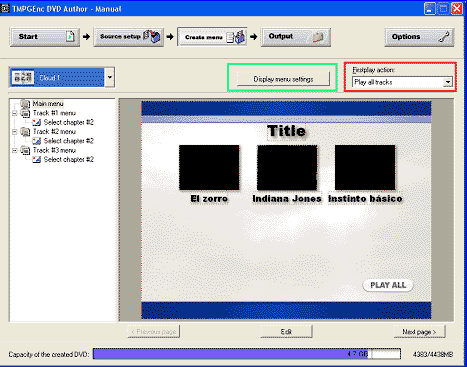The width and height of the screenshot is (467, 367).
Task: Click the Next page button
Action: [419, 332]
